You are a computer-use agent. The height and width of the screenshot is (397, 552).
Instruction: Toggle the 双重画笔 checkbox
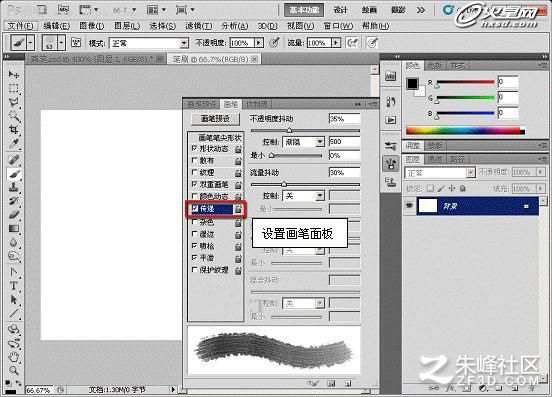click(195, 184)
